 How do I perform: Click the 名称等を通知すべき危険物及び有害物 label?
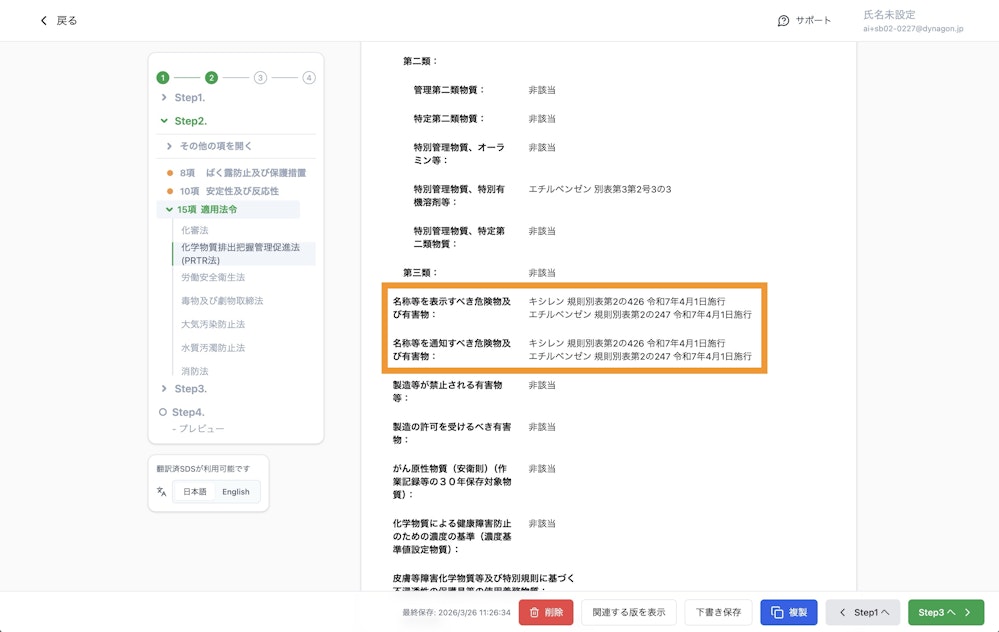[452, 350]
